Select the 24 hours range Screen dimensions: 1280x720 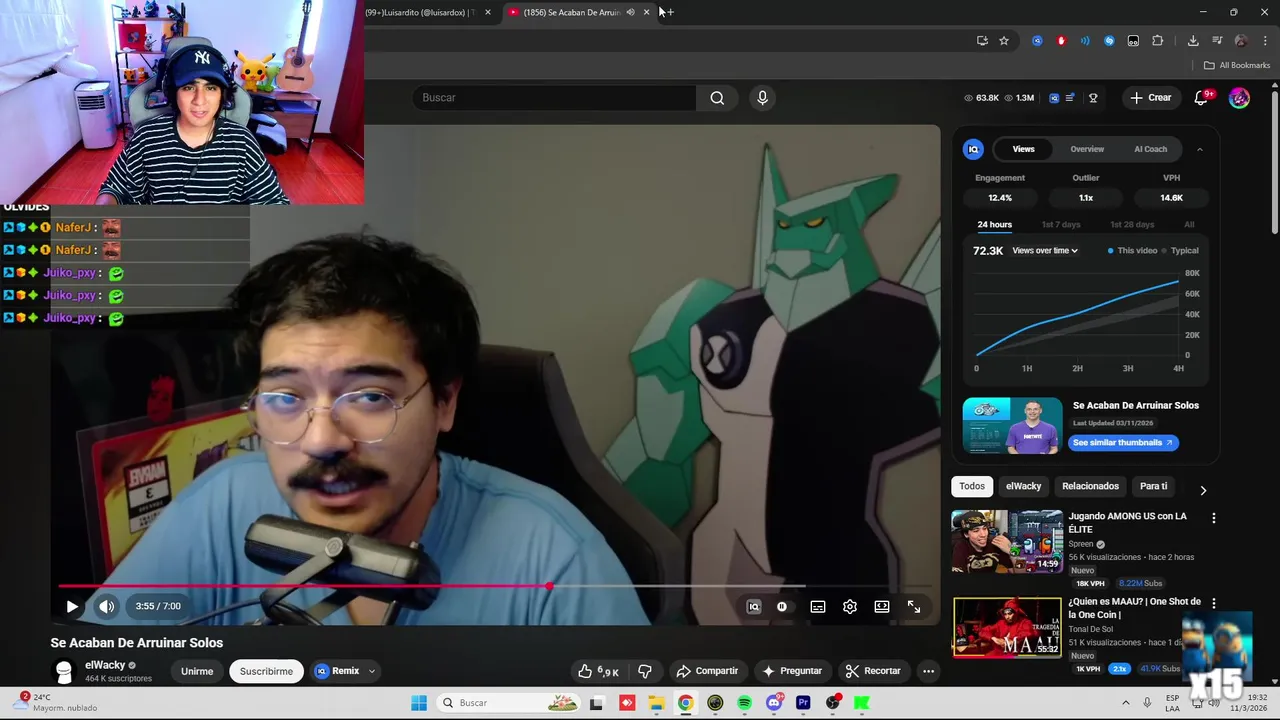[x=994, y=224]
